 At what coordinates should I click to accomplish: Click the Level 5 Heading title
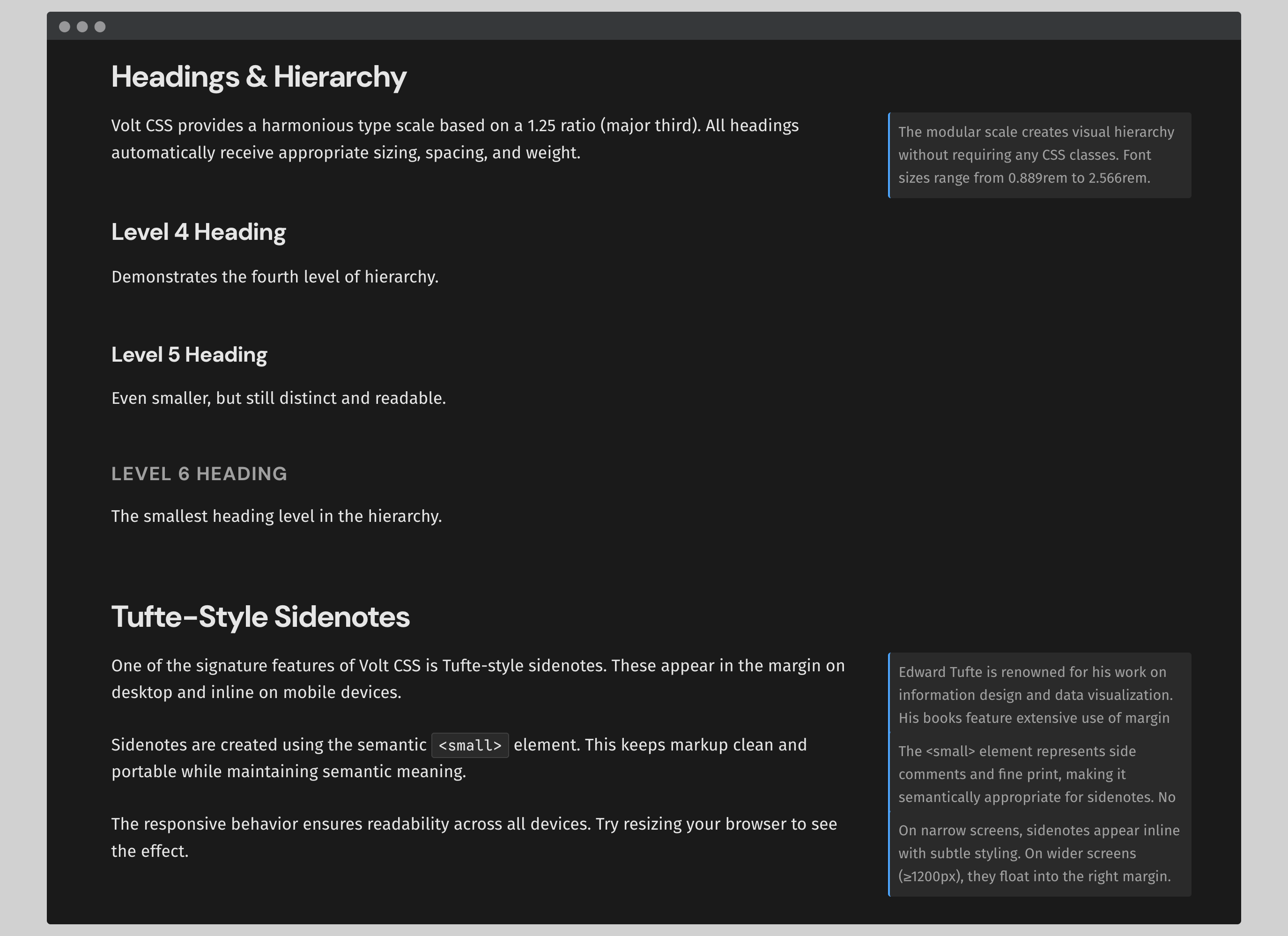click(189, 355)
